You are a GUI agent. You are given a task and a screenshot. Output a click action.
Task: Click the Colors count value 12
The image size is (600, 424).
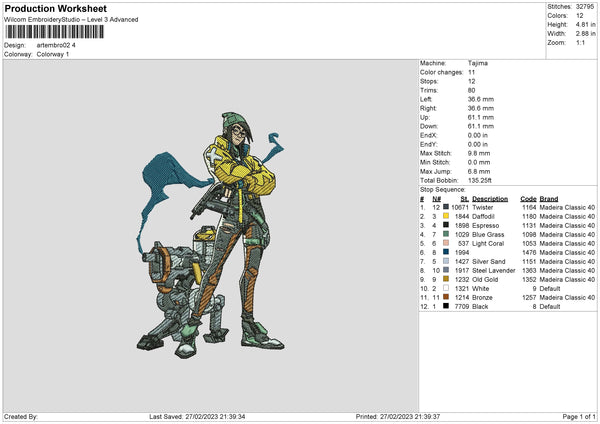point(579,16)
